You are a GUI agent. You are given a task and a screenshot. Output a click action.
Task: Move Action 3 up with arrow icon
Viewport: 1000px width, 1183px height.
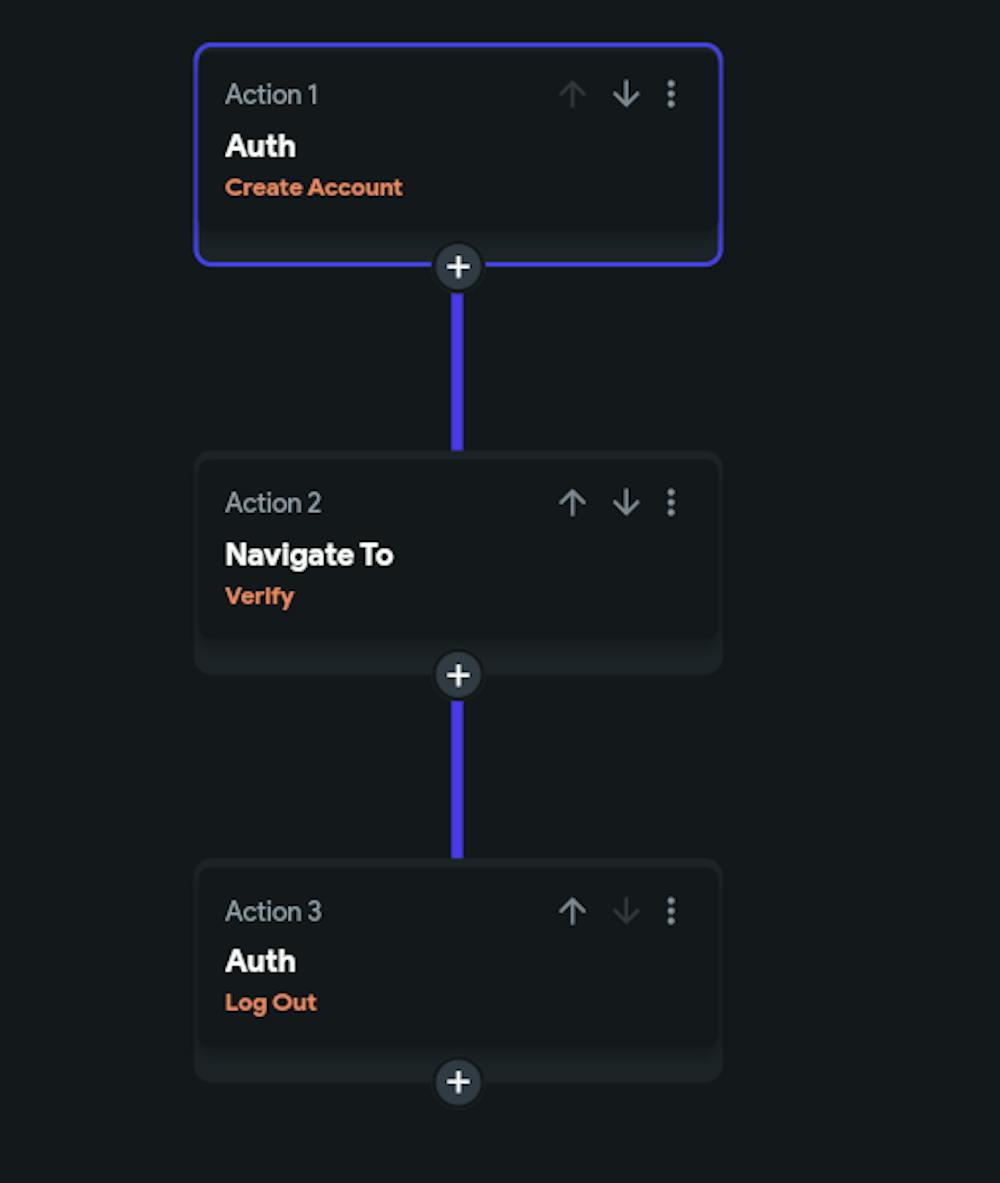572,910
